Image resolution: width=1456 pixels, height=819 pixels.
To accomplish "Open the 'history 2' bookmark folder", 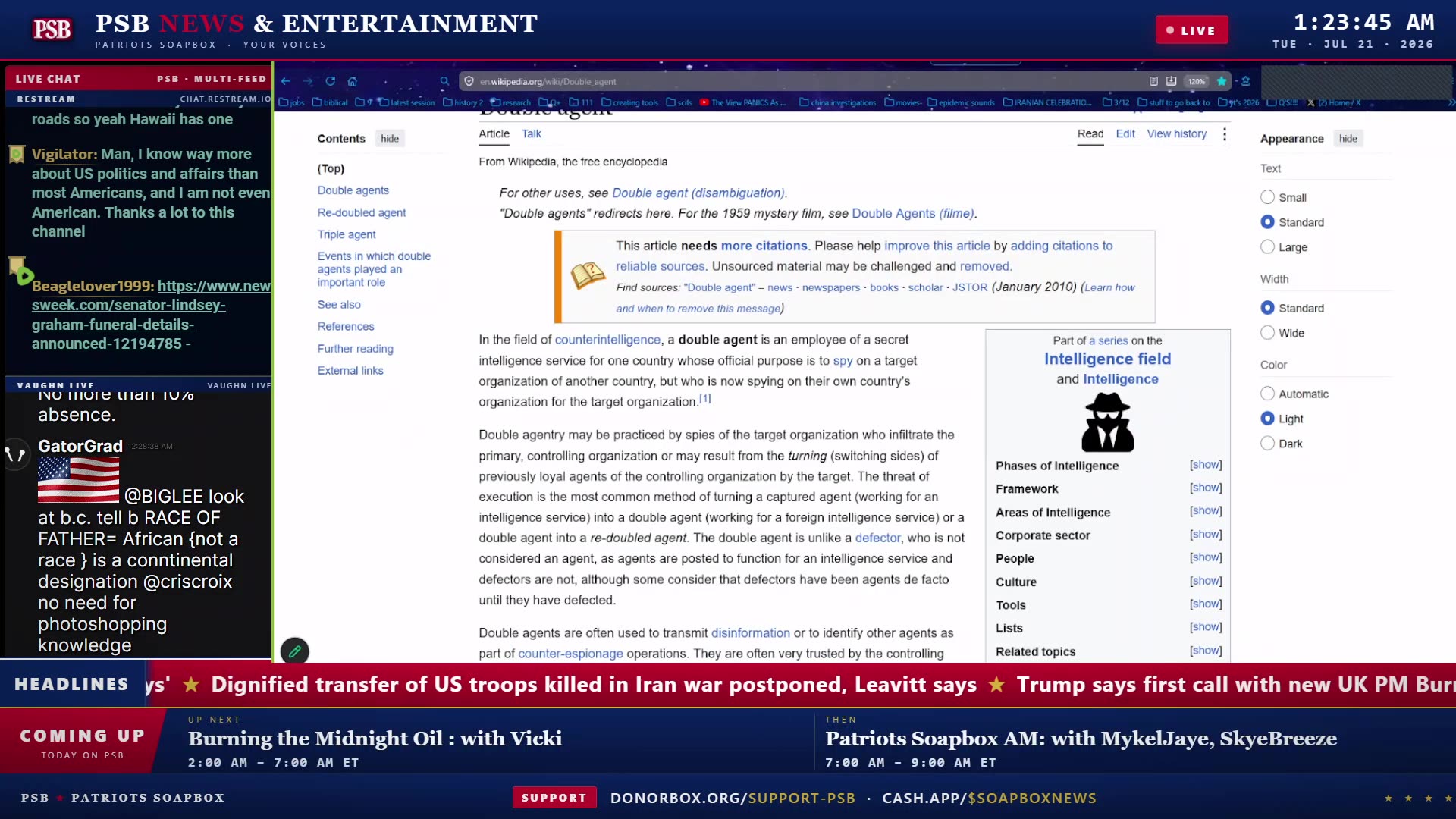I will (463, 102).
